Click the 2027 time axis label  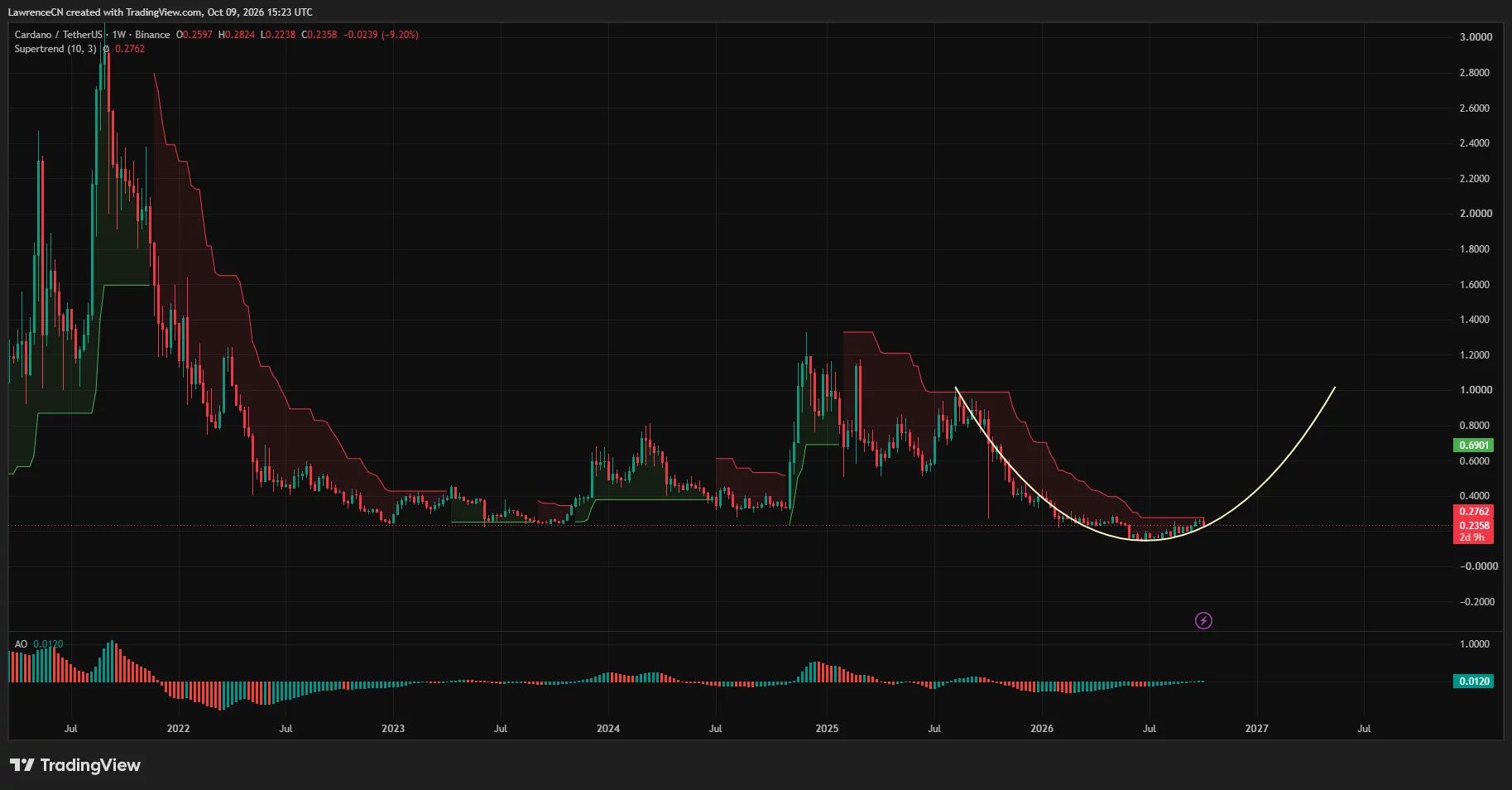[x=1256, y=729]
